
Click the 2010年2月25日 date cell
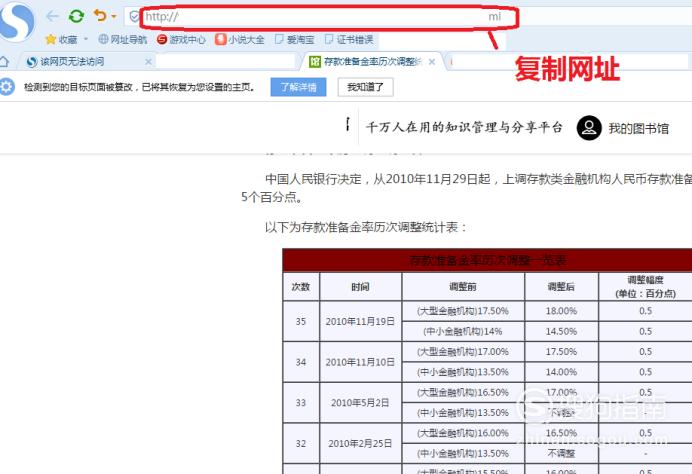point(360,444)
